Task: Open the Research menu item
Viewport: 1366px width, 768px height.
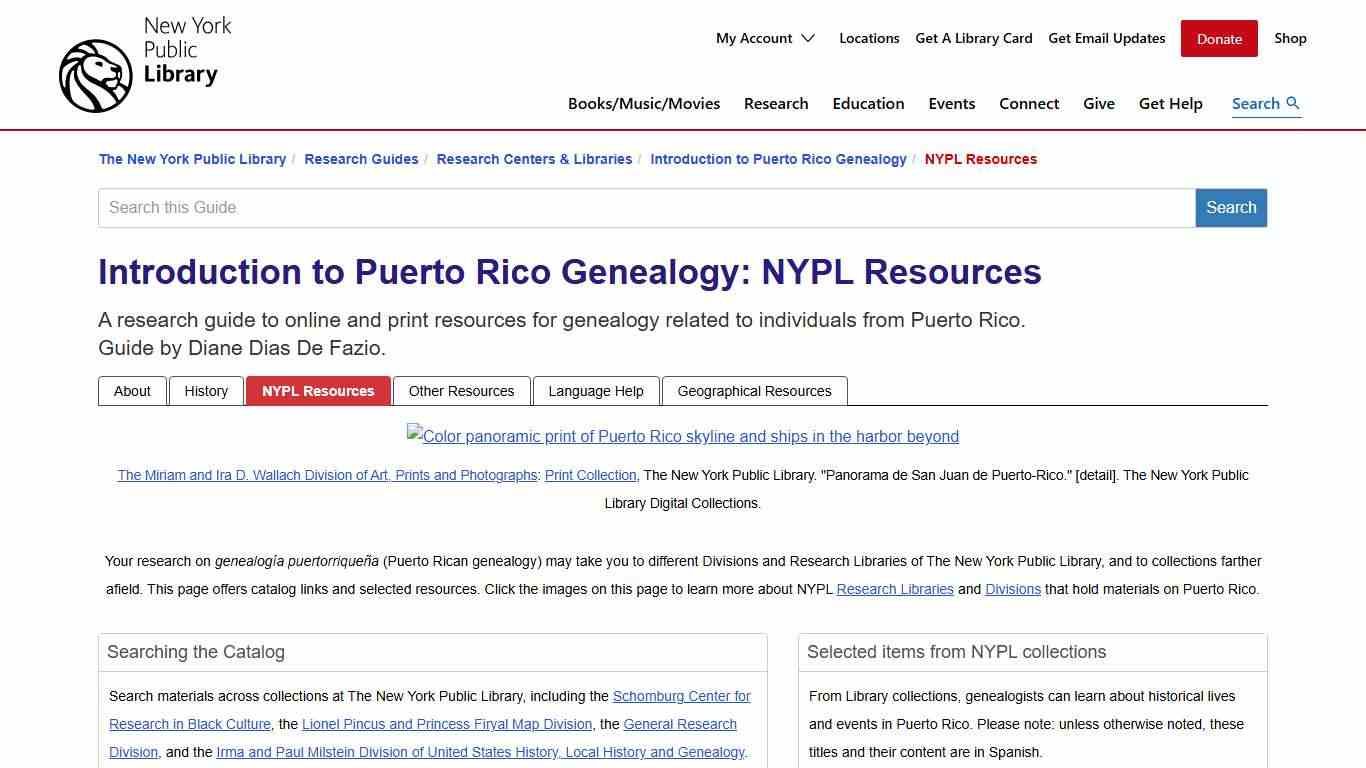Action: (776, 103)
